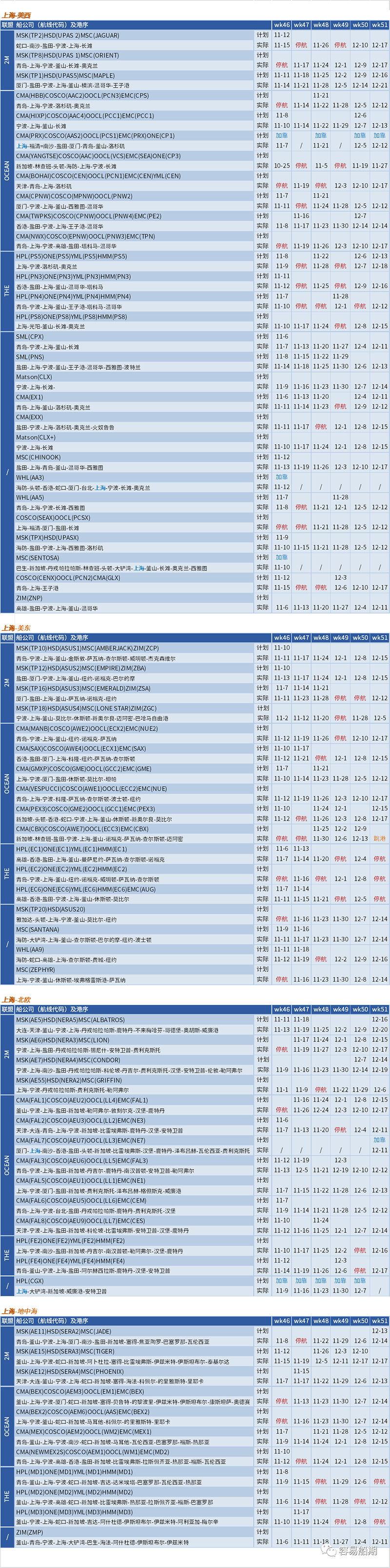Screen dimensions: 390x1568
Task: Select the 上海-地中海 section heading
Action: [19, 1311]
